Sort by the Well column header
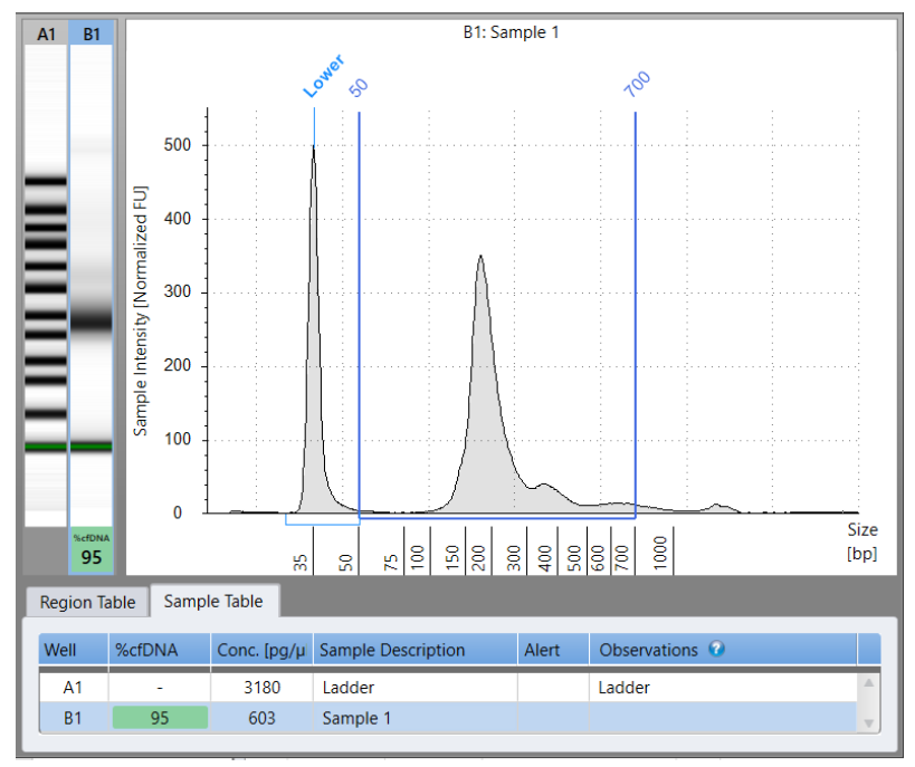This screenshot has height=767, width=915. pyautogui.click(x=73, y=650)
